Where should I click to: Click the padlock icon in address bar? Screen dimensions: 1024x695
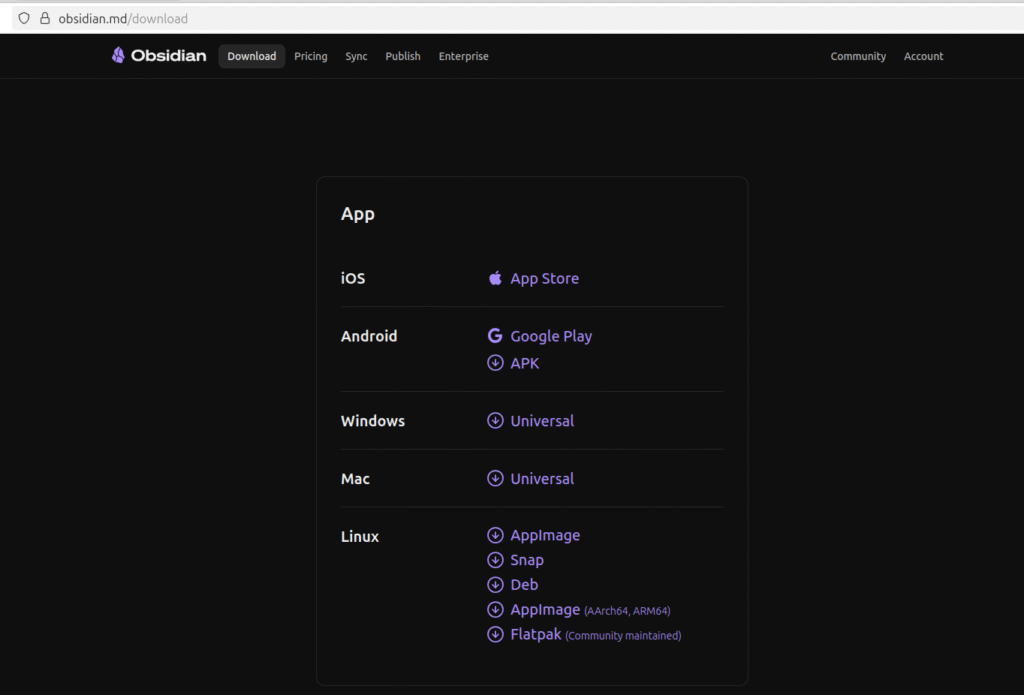[x=44, y=18]
